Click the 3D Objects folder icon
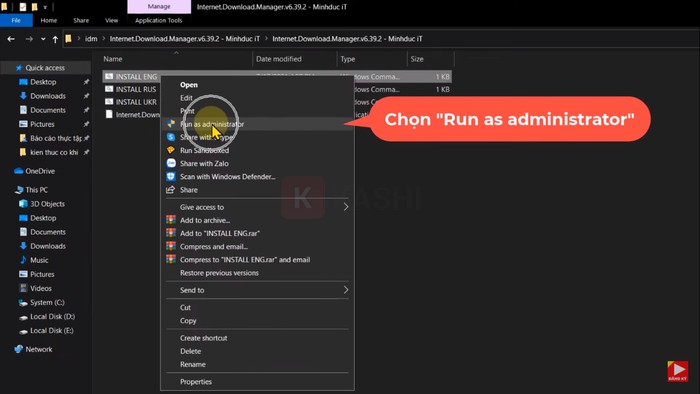Screen dimensions: 700x394 click(x=23, y=203)
